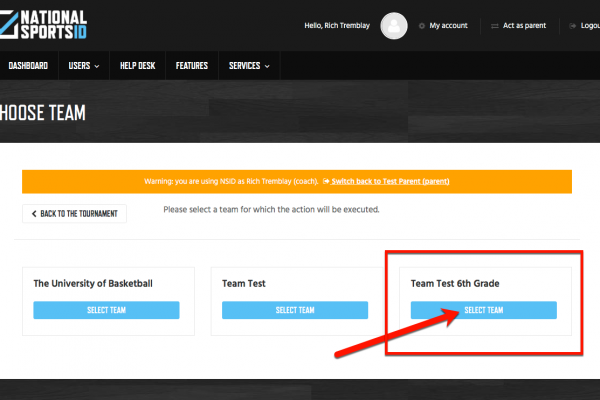Click The University of Basketball title
Image resolution: width=600 pixels, height=400 pixels.
93,284
